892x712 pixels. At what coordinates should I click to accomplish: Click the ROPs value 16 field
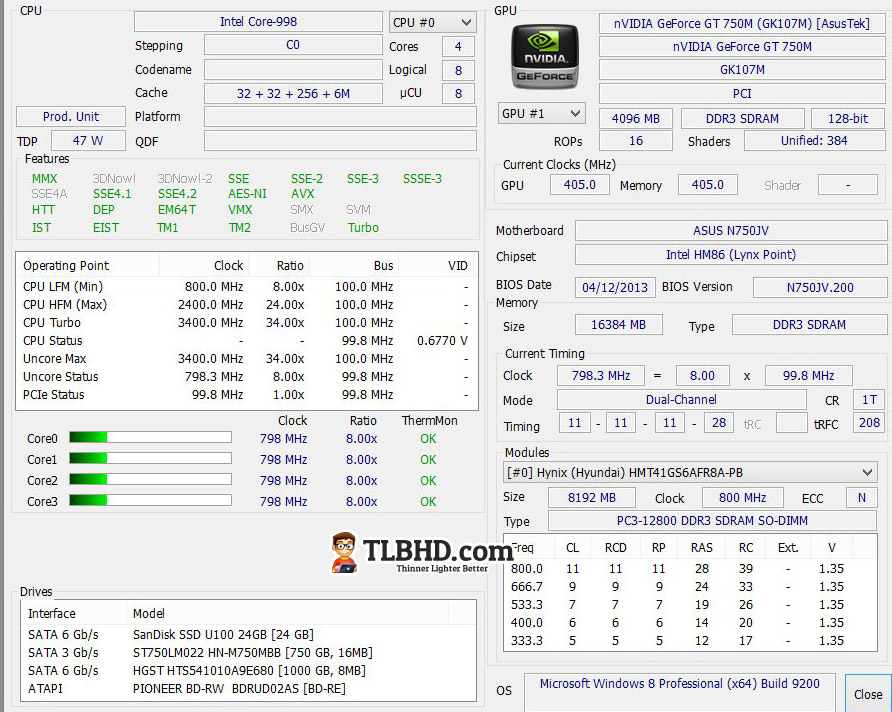635,140
